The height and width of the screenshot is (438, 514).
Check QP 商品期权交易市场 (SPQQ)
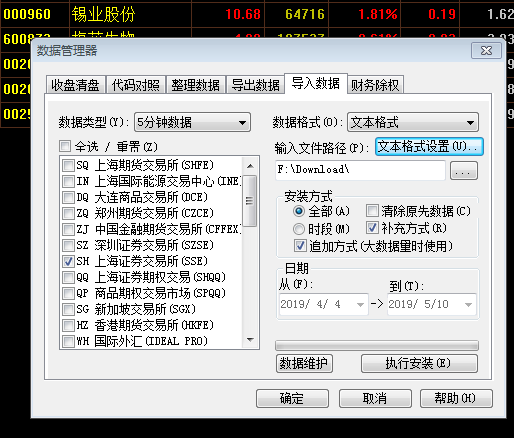pos(68,293)
